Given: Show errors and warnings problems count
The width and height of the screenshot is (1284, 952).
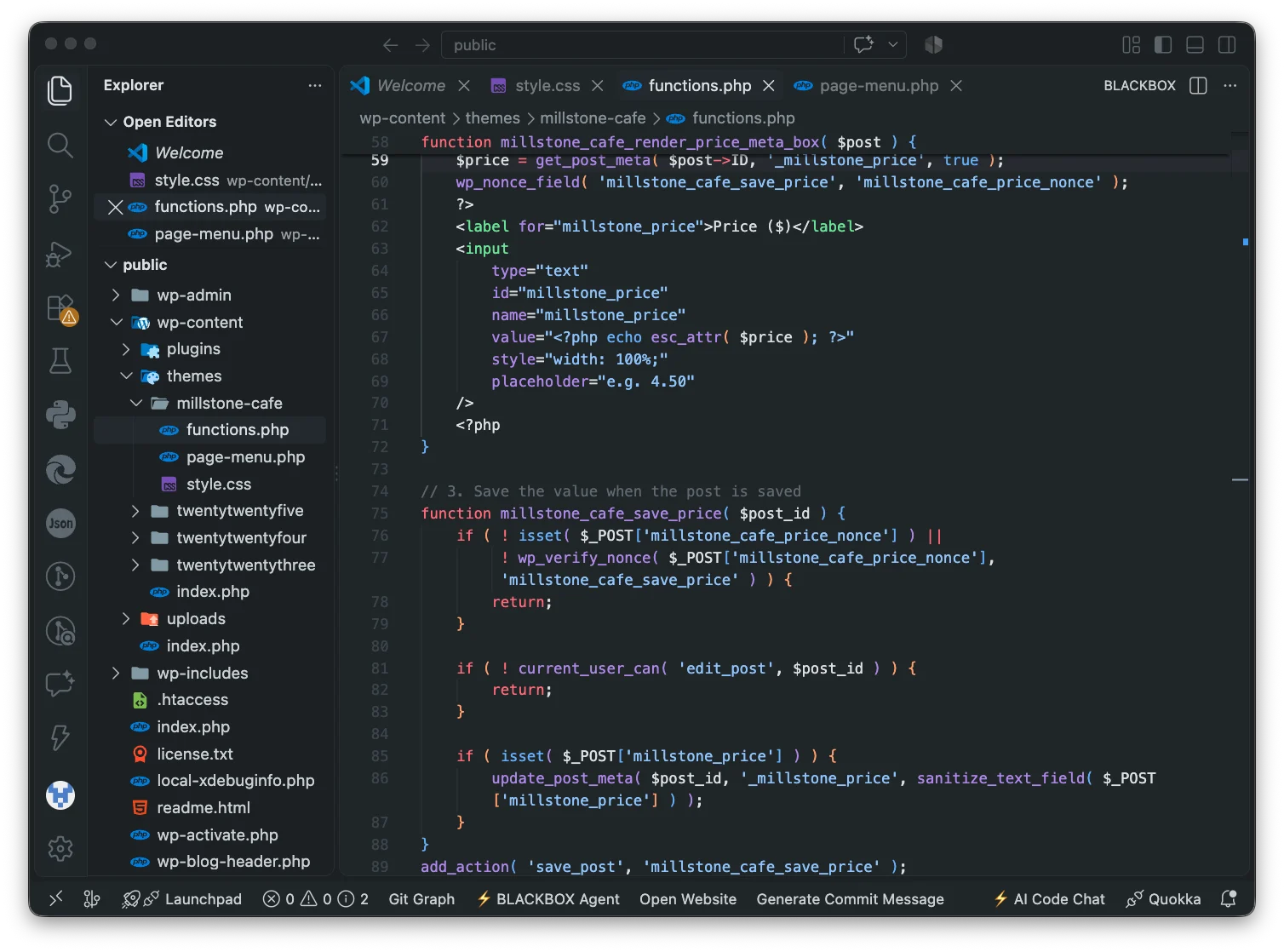Looking at the screenshot, I should coord(316,898).
